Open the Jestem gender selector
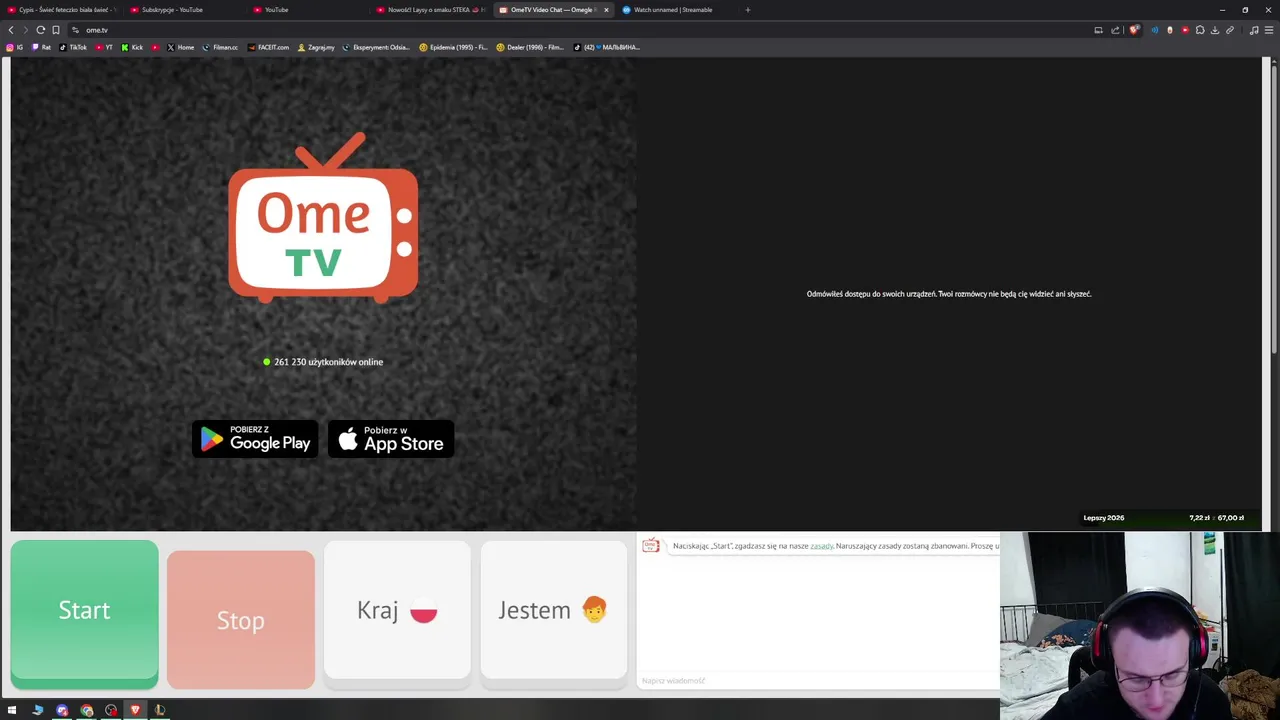 554,610
